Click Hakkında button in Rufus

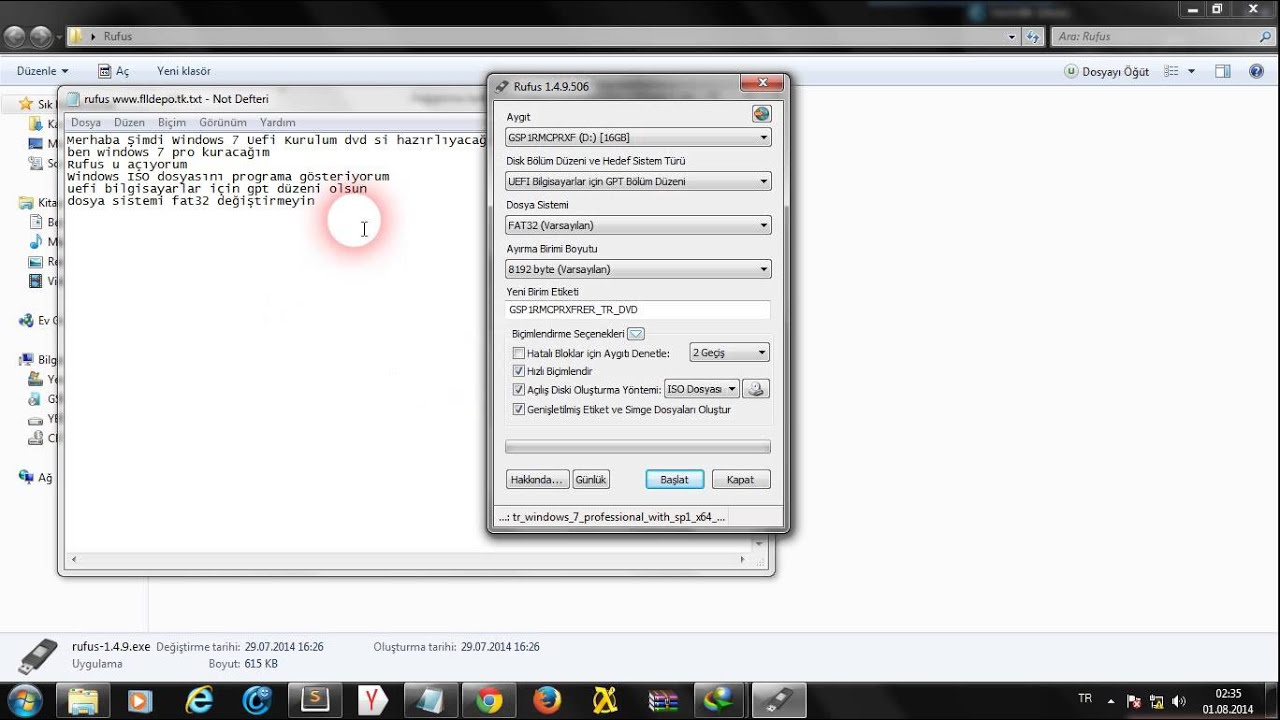[x=537, y=480]
